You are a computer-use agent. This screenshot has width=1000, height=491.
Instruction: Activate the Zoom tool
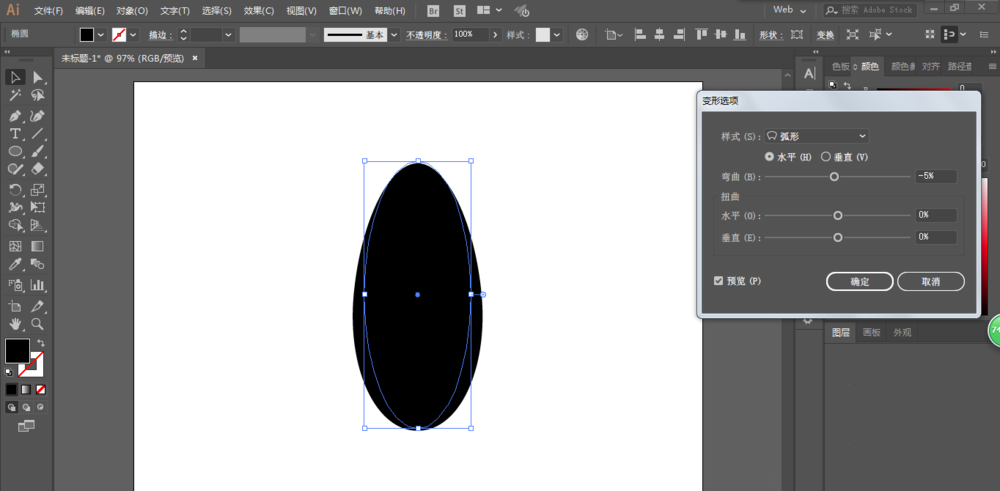tap(38, 323)
